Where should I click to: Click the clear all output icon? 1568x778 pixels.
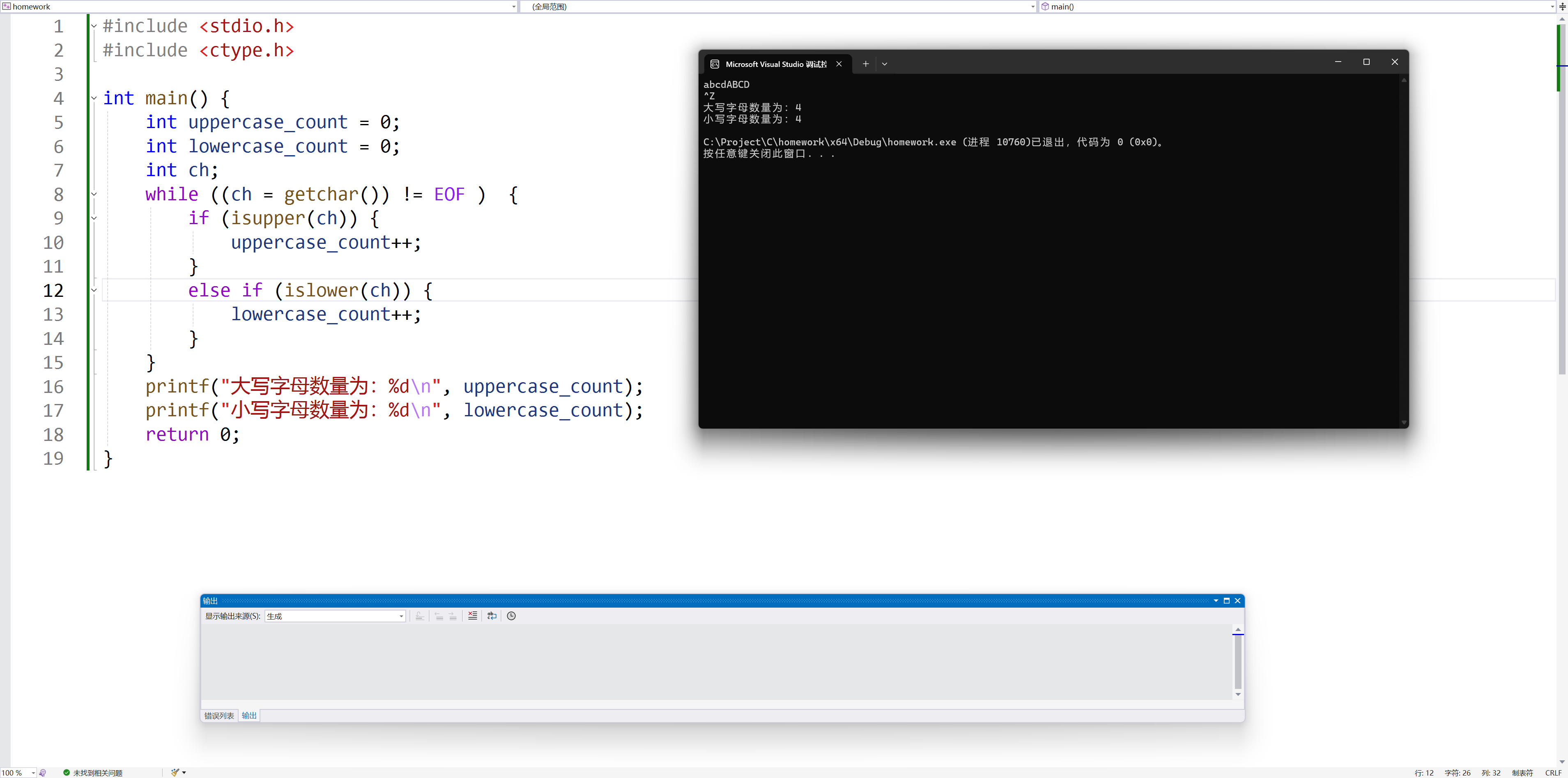[472, 615]
